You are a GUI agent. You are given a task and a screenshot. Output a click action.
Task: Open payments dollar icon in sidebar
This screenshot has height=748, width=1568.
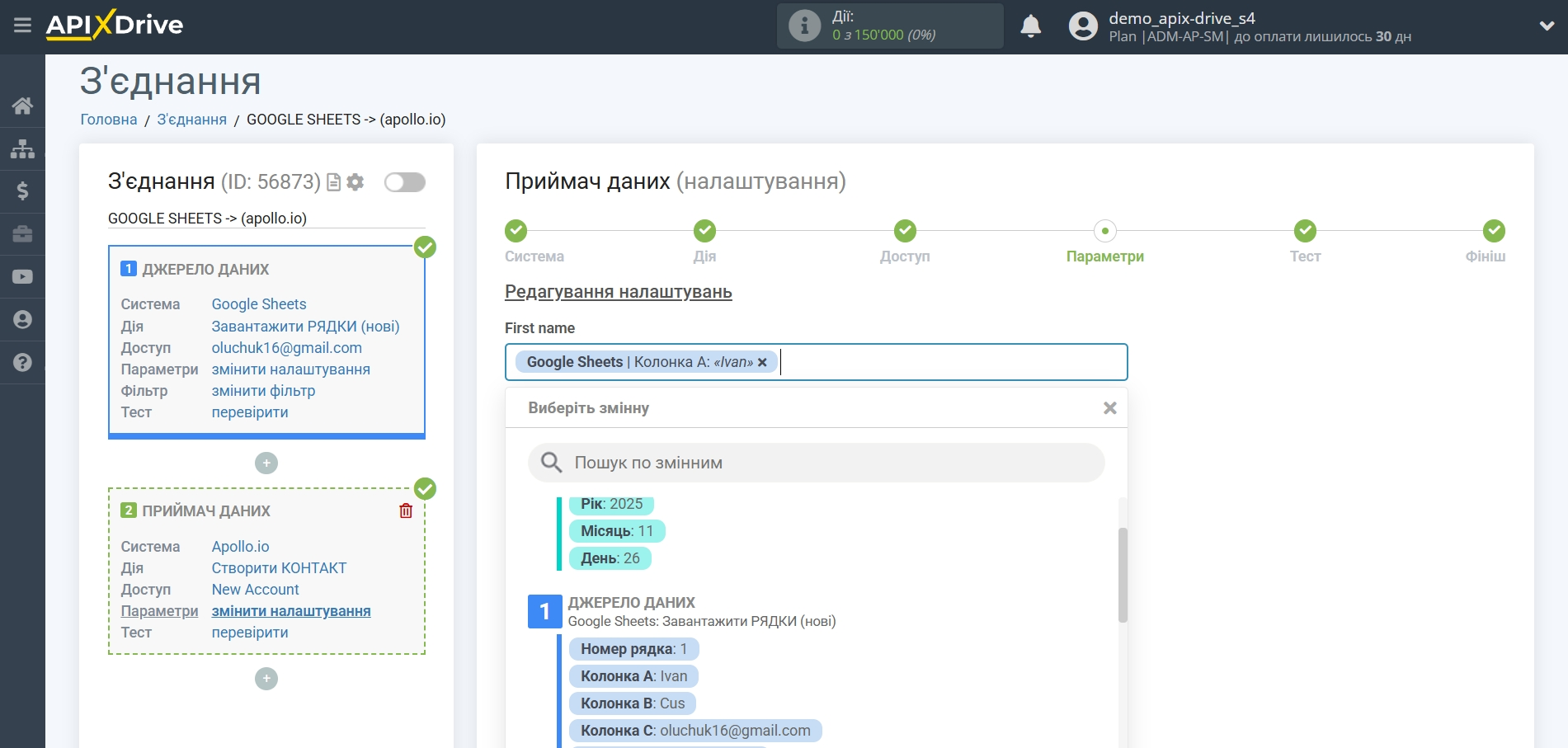(x=22, y=191)
